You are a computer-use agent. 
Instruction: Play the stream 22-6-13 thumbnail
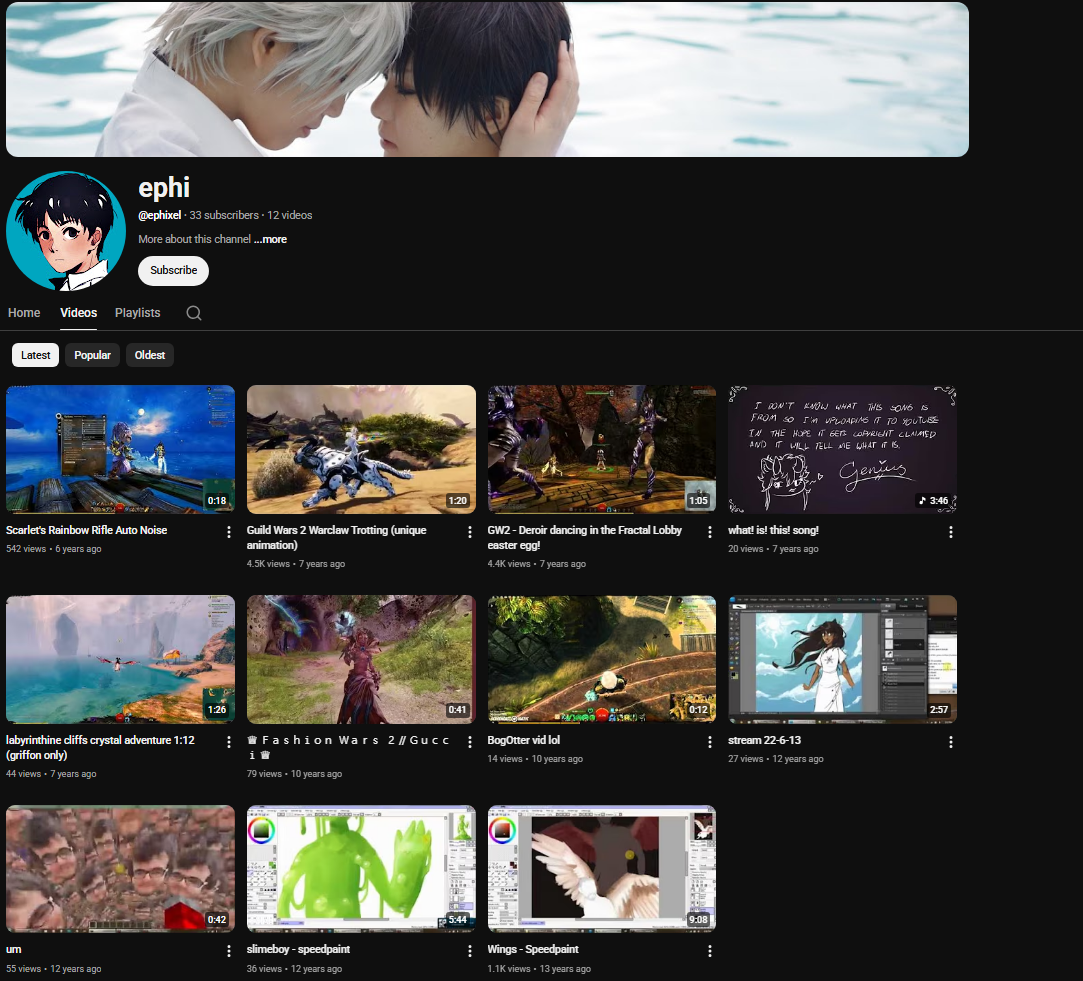tap(843, 659)
